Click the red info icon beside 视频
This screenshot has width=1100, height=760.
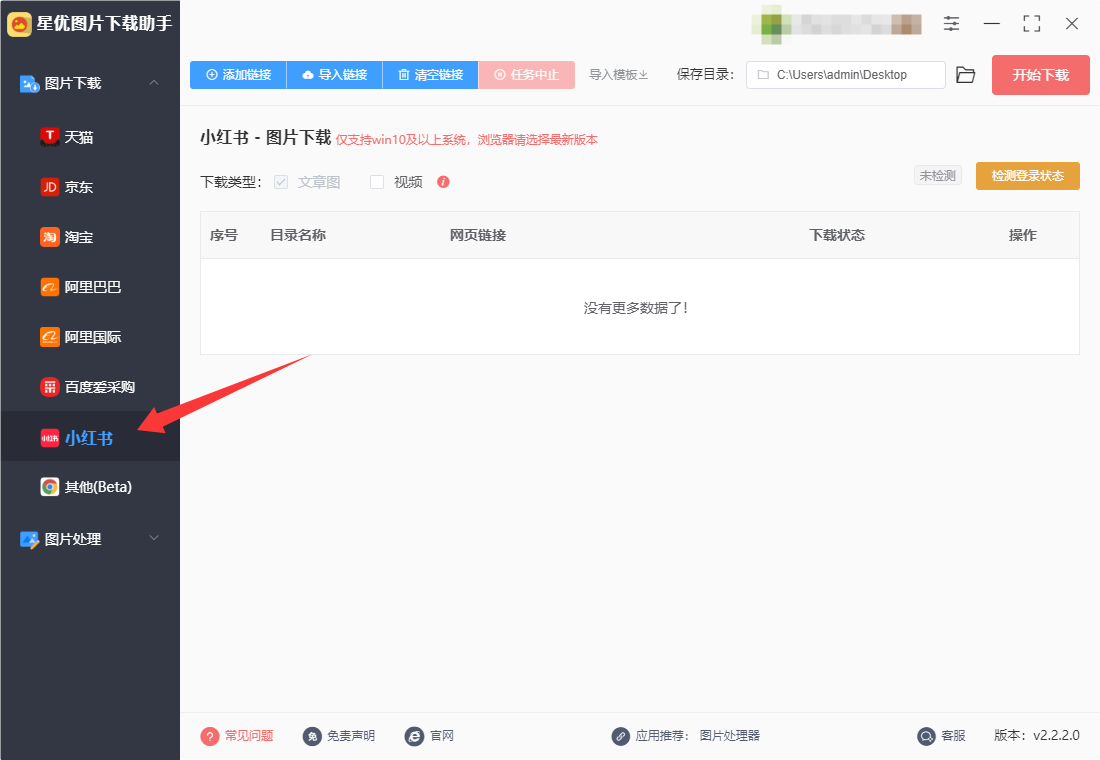coord(443,182)
